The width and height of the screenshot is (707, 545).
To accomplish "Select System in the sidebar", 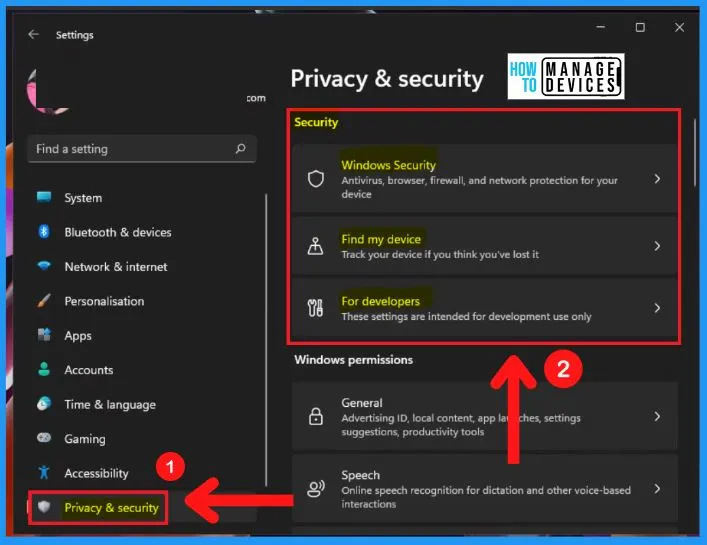I will point(83,198).
